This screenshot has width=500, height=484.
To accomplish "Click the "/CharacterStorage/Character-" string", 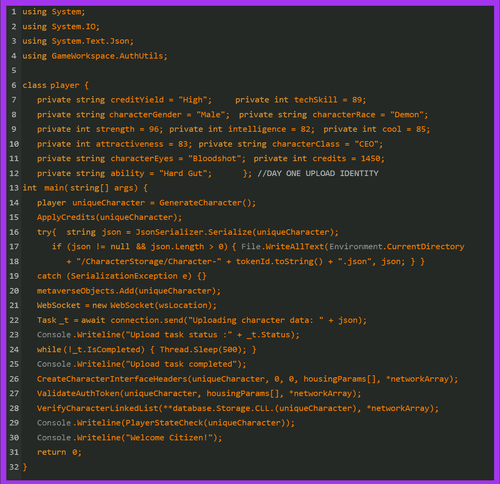I will 149,261.
